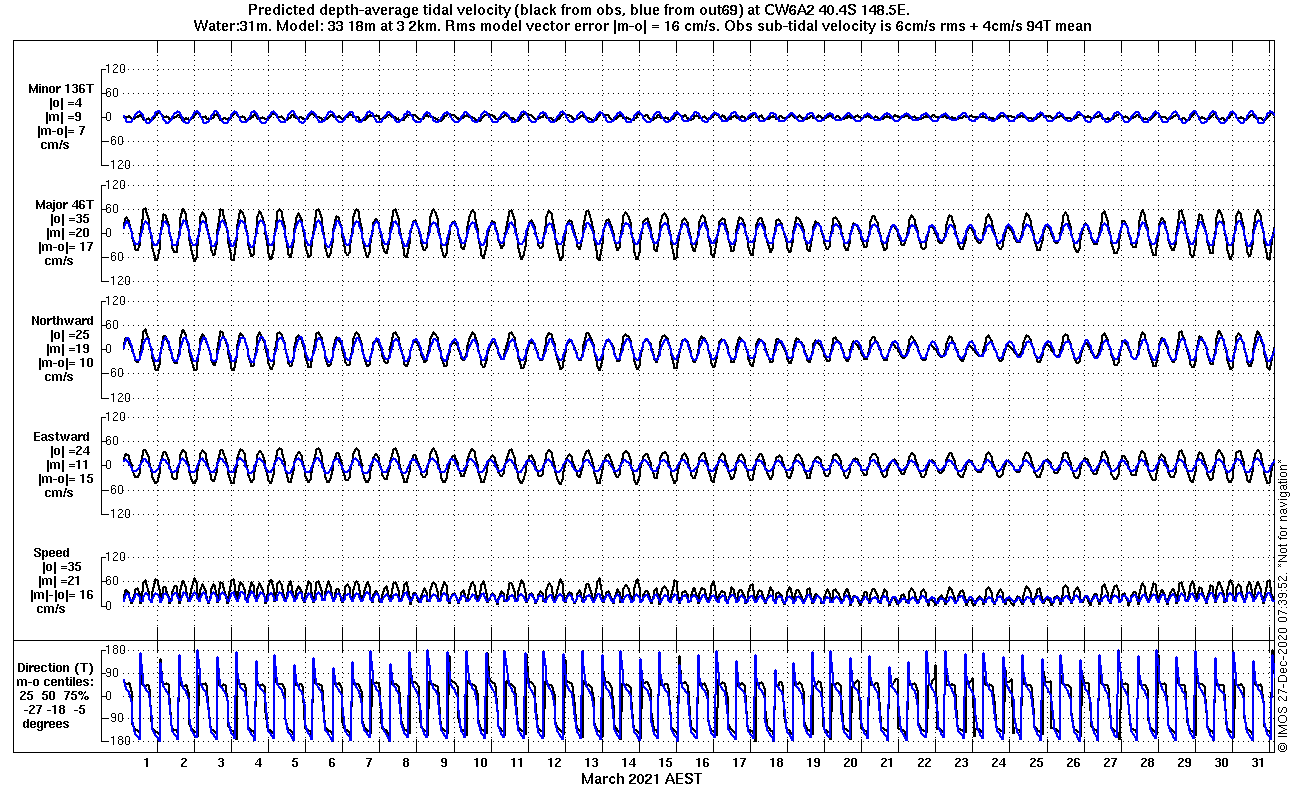The width and height of the screenshot is (1300, 800).
Task: Click day '23' on the date axis
Action: click(x=961, y=762)
